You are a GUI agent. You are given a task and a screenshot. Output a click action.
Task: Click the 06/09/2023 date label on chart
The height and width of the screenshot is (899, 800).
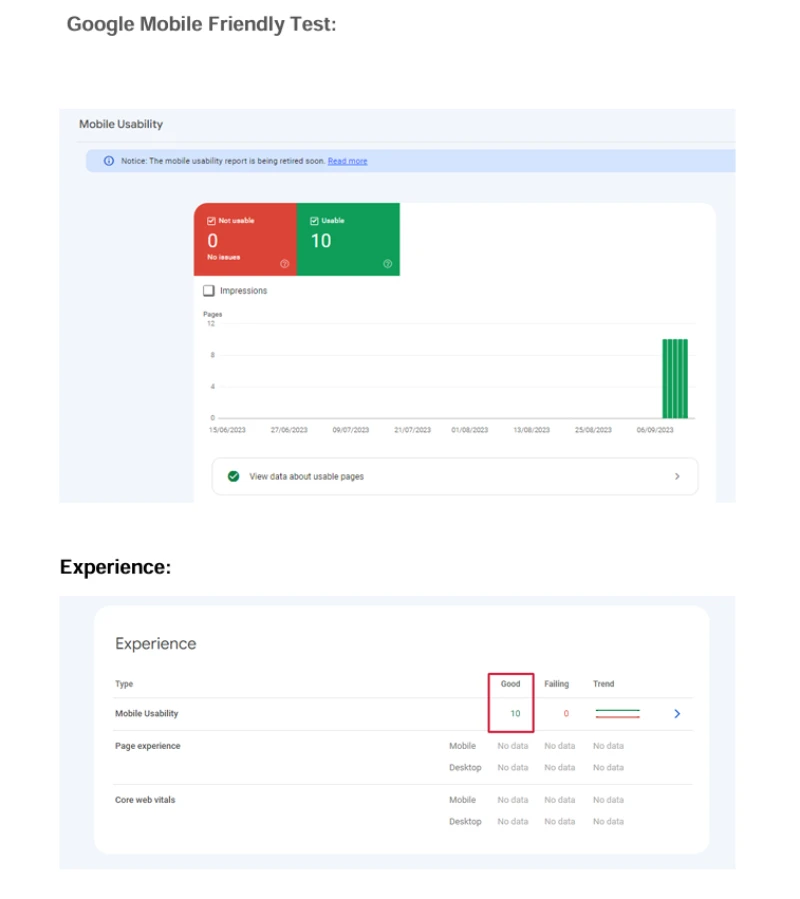coord(655,430)
